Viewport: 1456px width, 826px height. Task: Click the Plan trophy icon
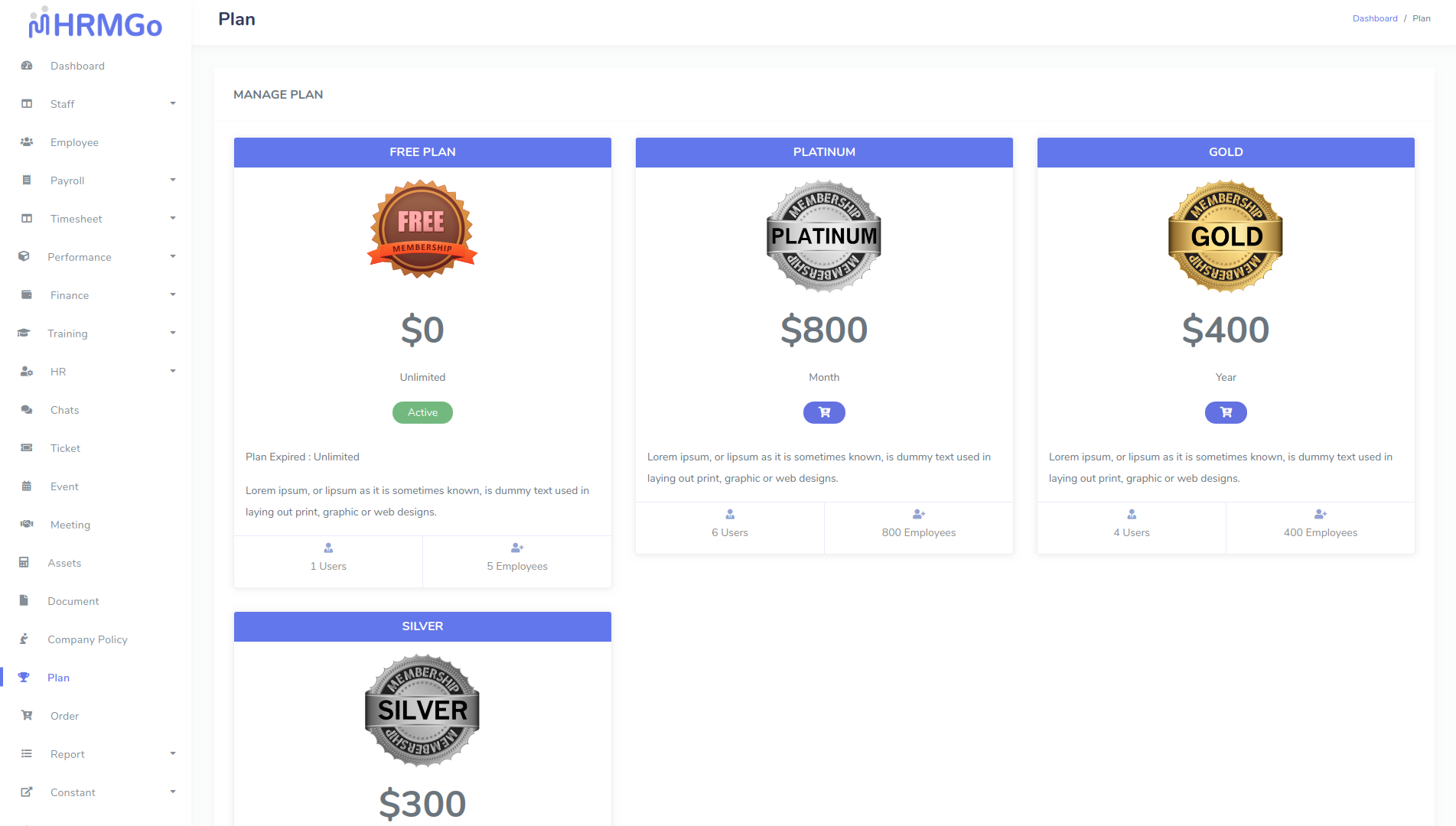tap(24, 678)
